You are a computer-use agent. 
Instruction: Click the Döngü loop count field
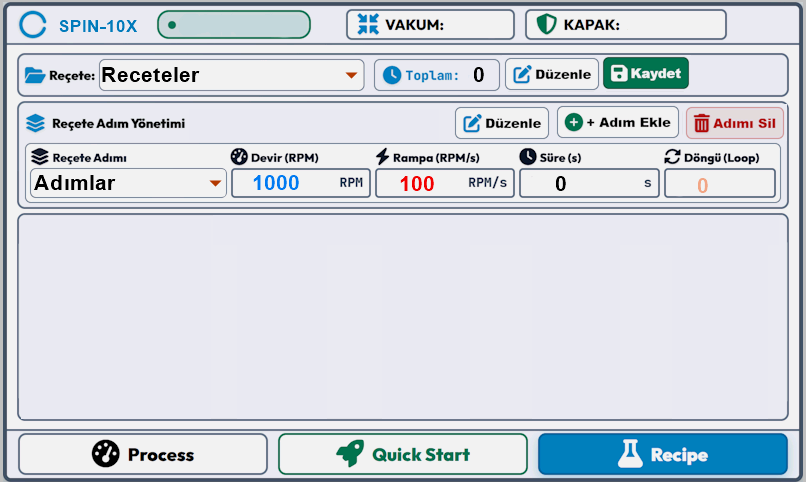pyautogui.click(x=720, y=183)
